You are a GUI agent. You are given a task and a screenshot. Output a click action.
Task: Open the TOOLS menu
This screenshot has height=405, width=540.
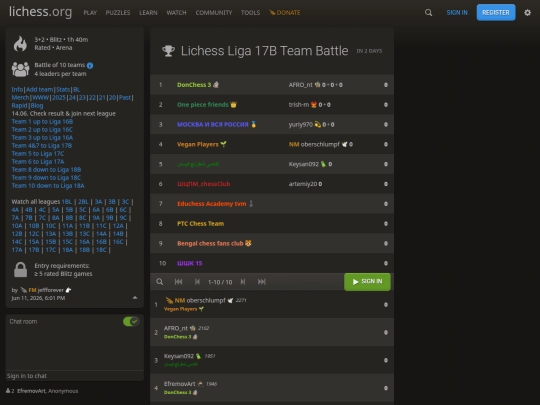tap(250, 13)
